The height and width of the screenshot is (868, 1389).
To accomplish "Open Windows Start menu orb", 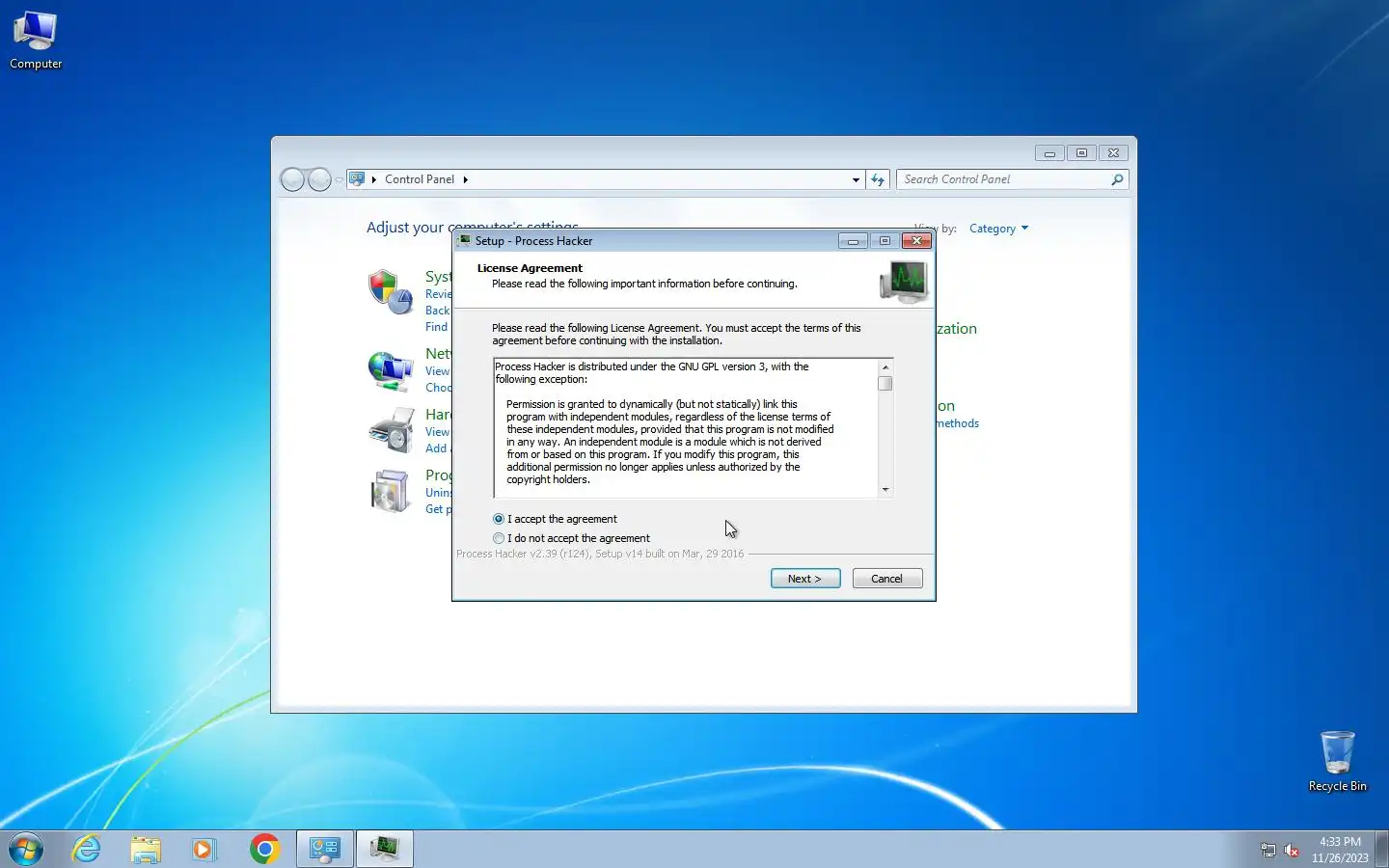I will [x=26, y=849].
